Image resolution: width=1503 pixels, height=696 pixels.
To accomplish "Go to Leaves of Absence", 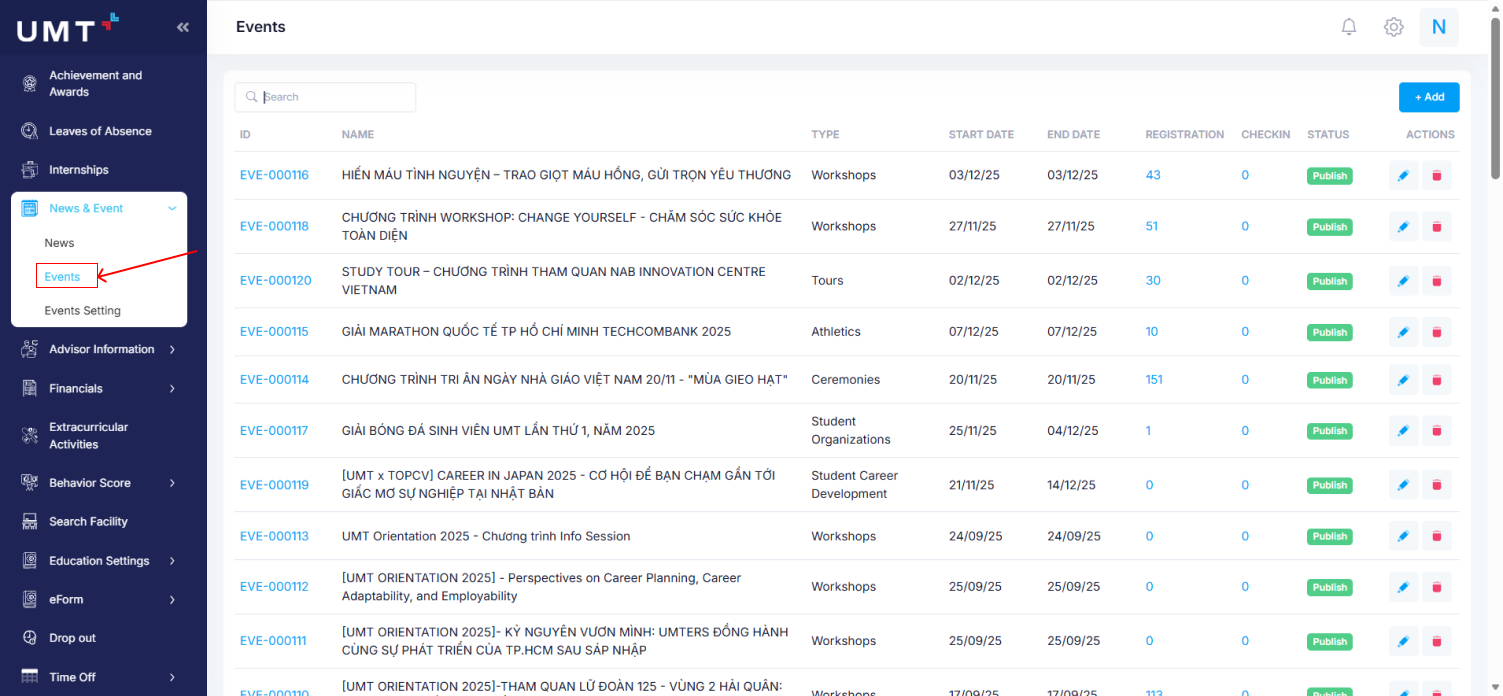I will pos(100,131).
